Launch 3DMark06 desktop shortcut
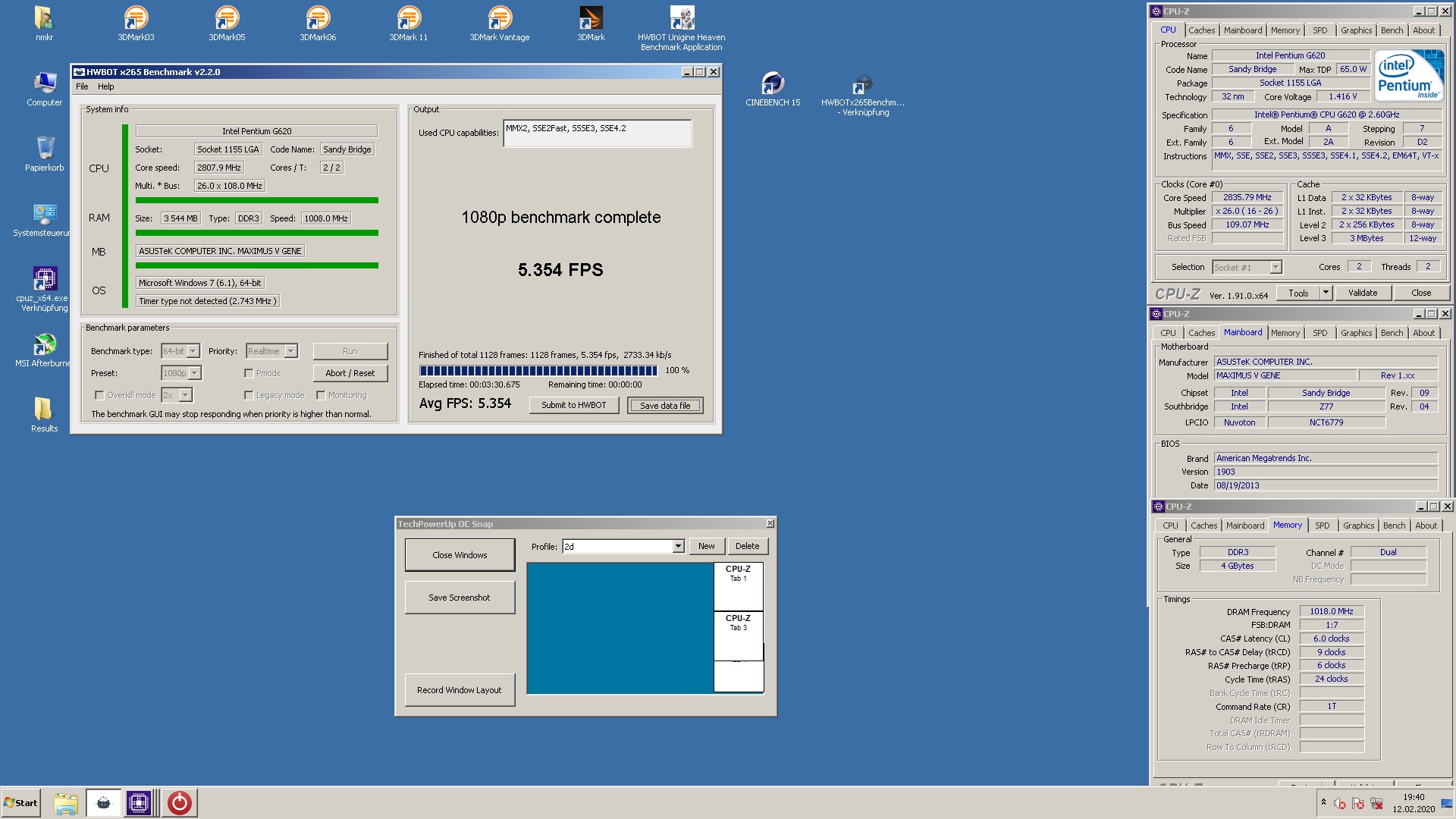 coord(318,24)
